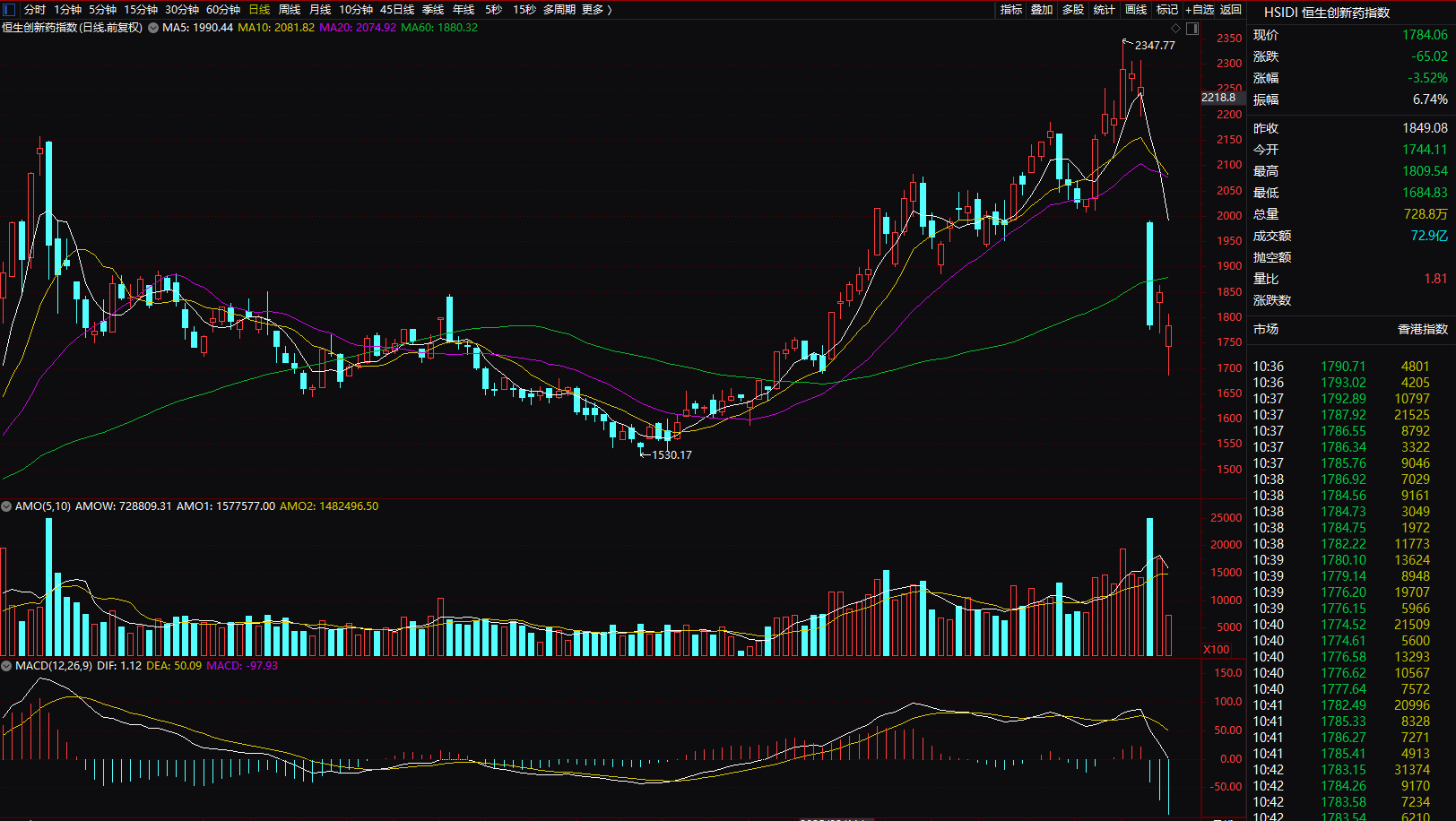Screen dimensions: 1456x821
Task: Click the 叠加 overlay button
Action: tap(1042, 10)
